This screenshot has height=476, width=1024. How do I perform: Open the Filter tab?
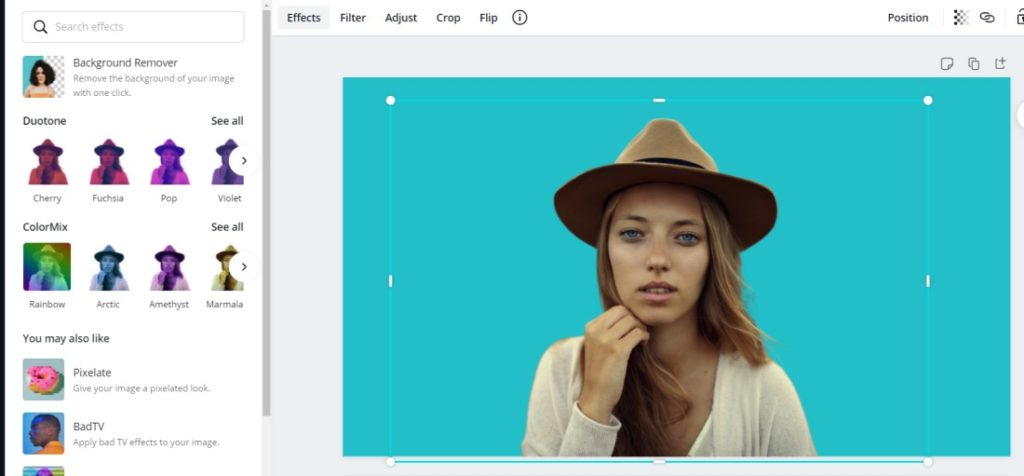pyautogui.click(x=353, y=18)
